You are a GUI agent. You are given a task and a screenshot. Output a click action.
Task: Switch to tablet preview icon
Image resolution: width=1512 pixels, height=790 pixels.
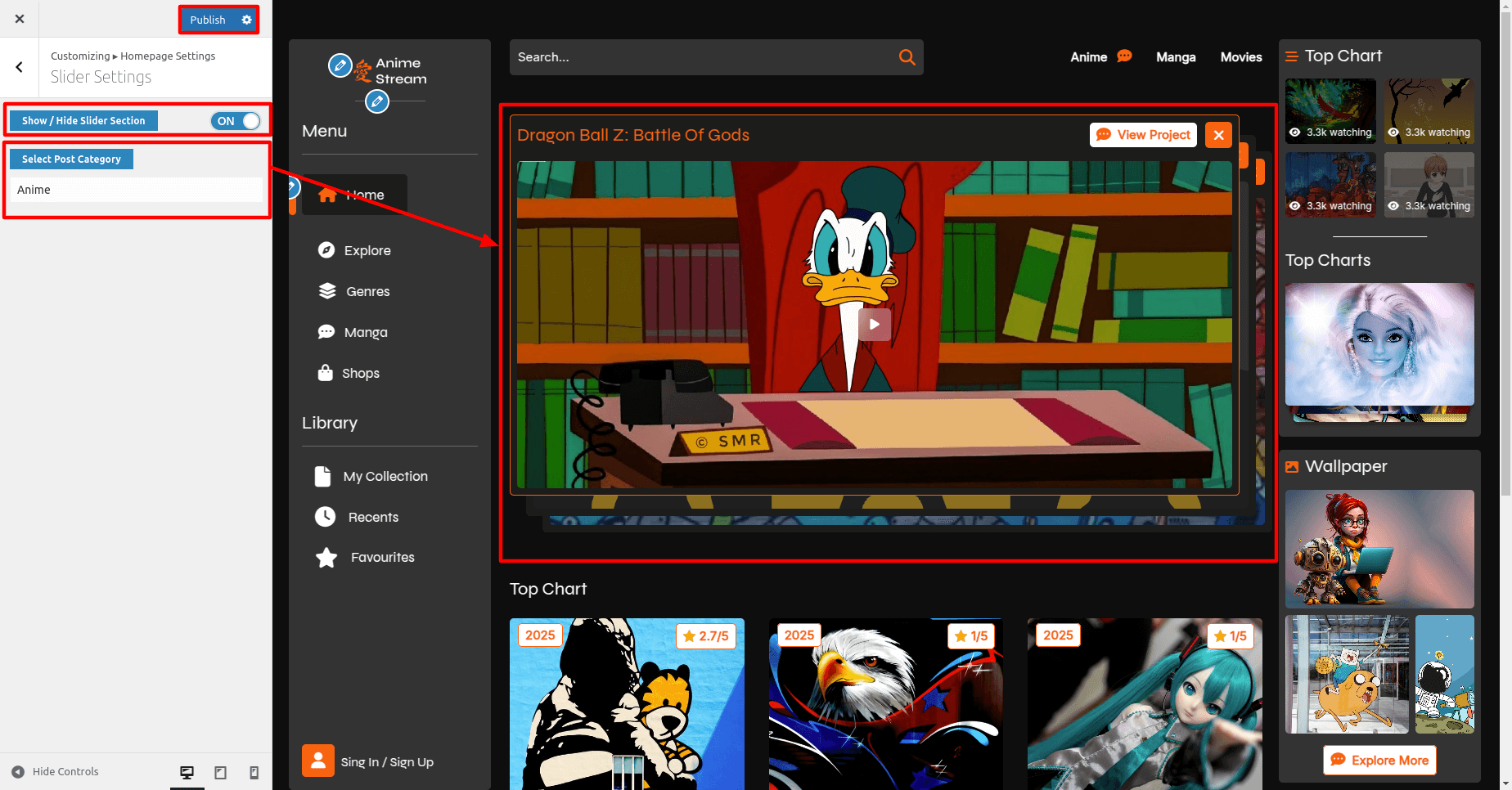click(x=220, y=772)
